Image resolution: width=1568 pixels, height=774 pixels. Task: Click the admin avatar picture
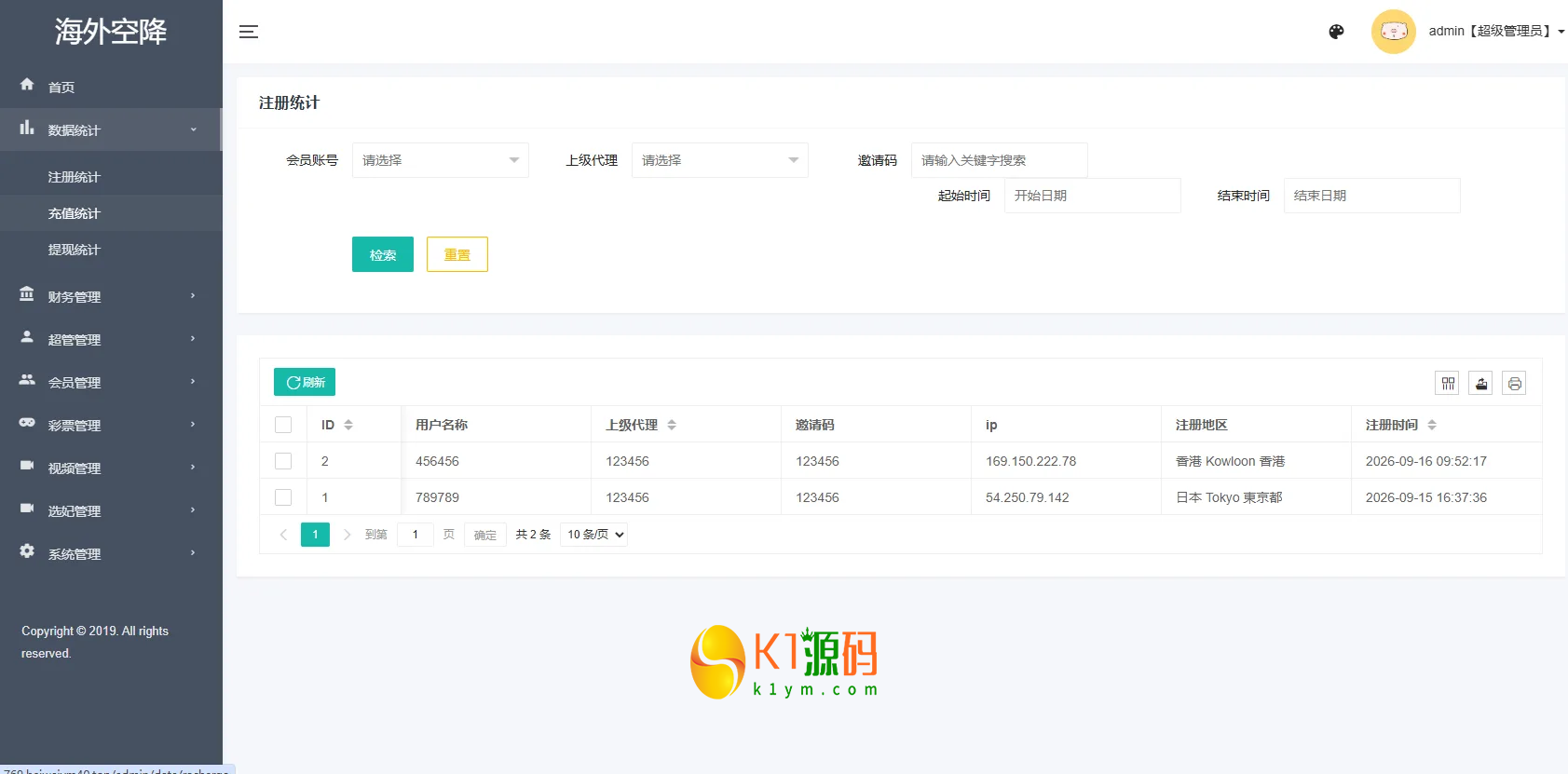tap(1394, 32)
